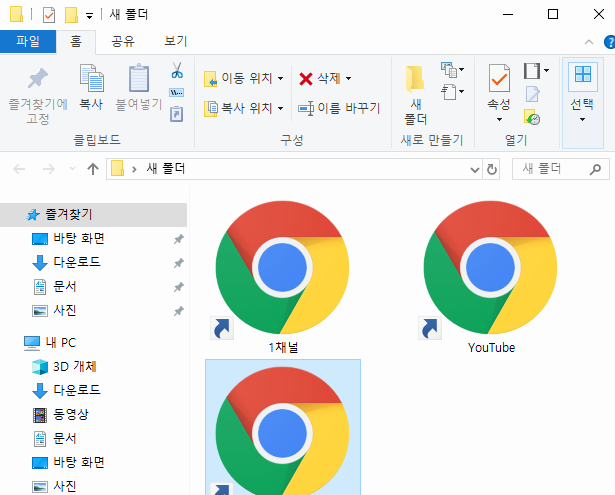This screenshot has height=495, width=615.
Task: Open the address bar history dropdown
Action: point(475,169)
